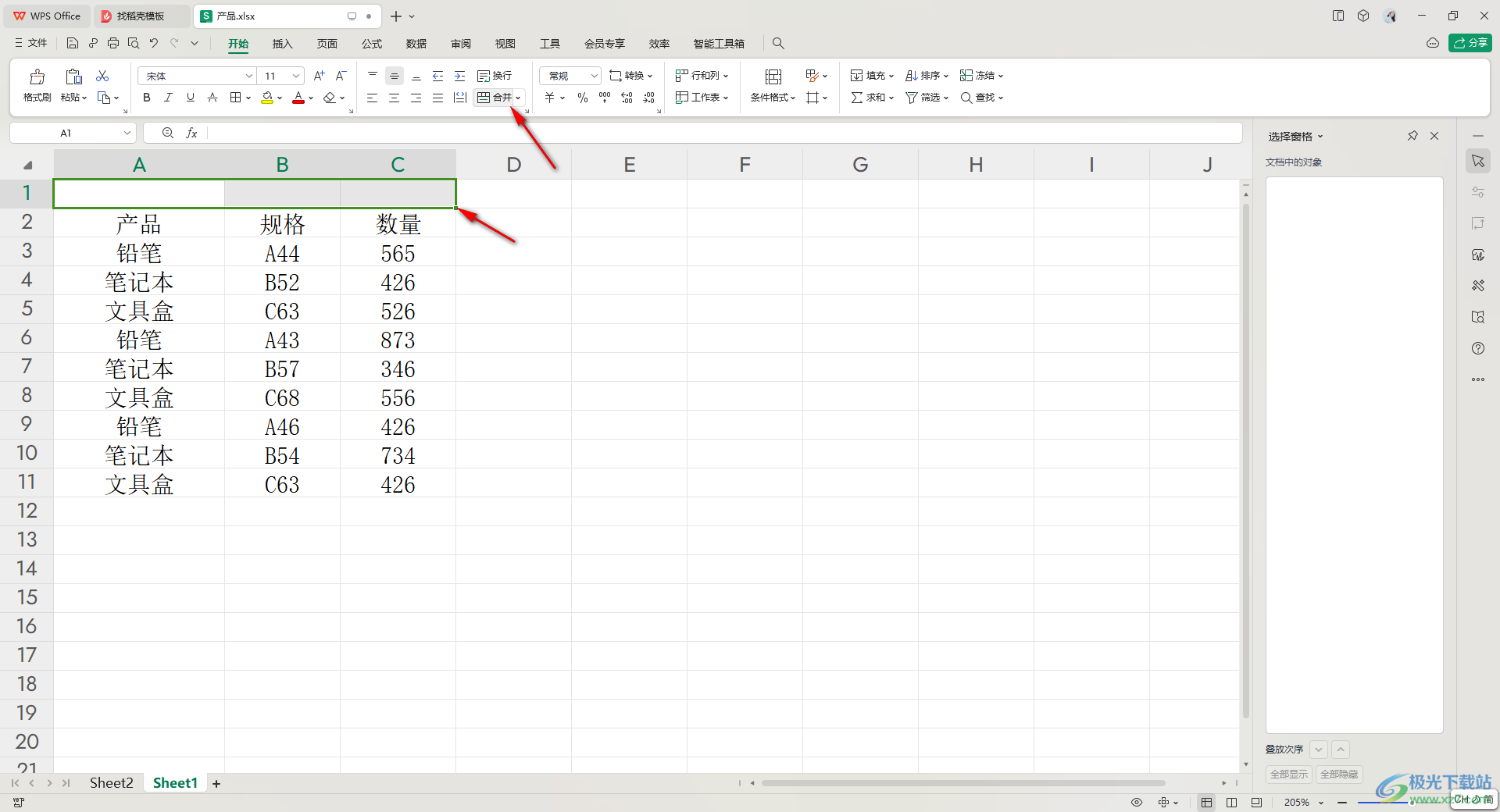Viewport: 1500px width, 812px height.
Task: Toggle Italic formatting
Action: click(168, 98)
